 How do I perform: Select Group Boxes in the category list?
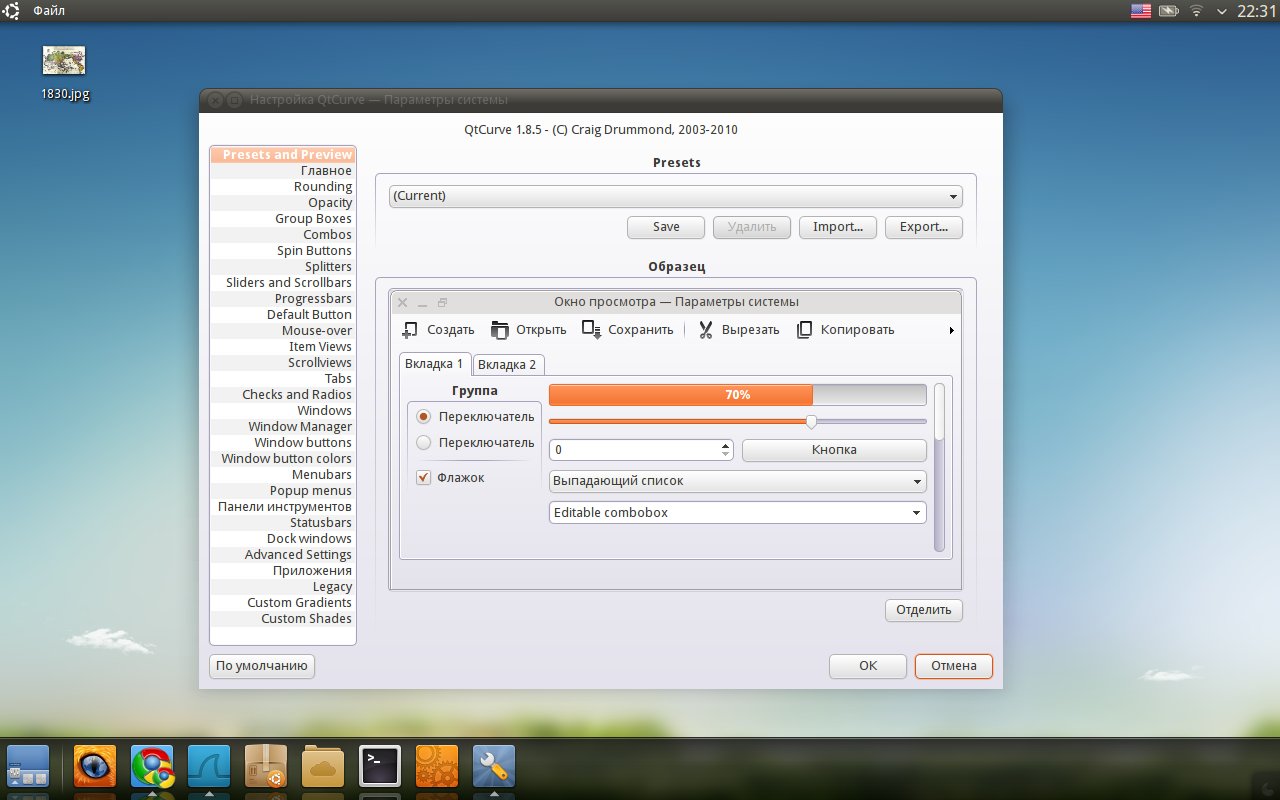(x=283, y=219)
